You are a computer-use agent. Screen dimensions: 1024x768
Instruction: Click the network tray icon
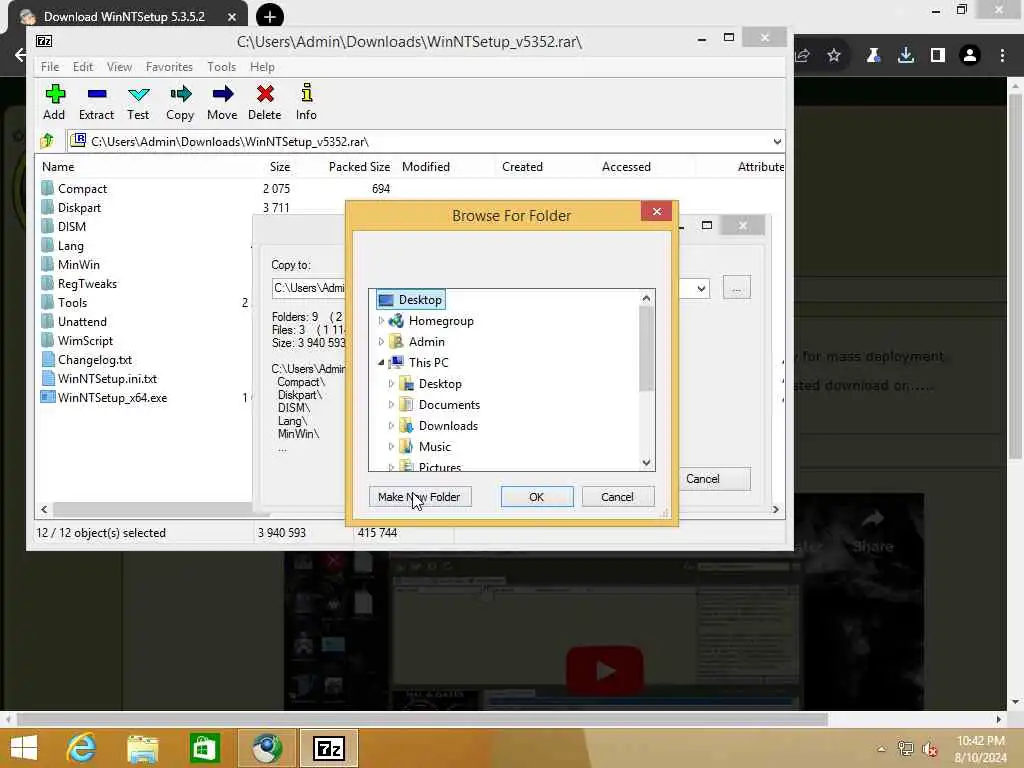(905, 748)
